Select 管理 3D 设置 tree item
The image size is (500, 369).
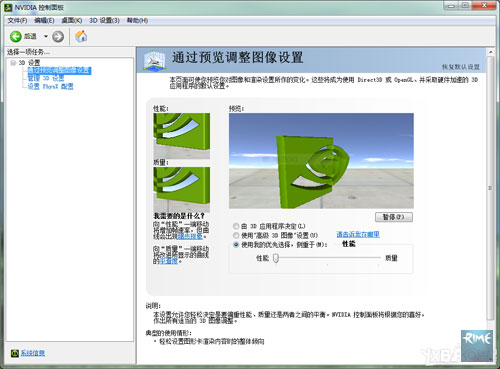pyautogui.click(x=46, y=78)
